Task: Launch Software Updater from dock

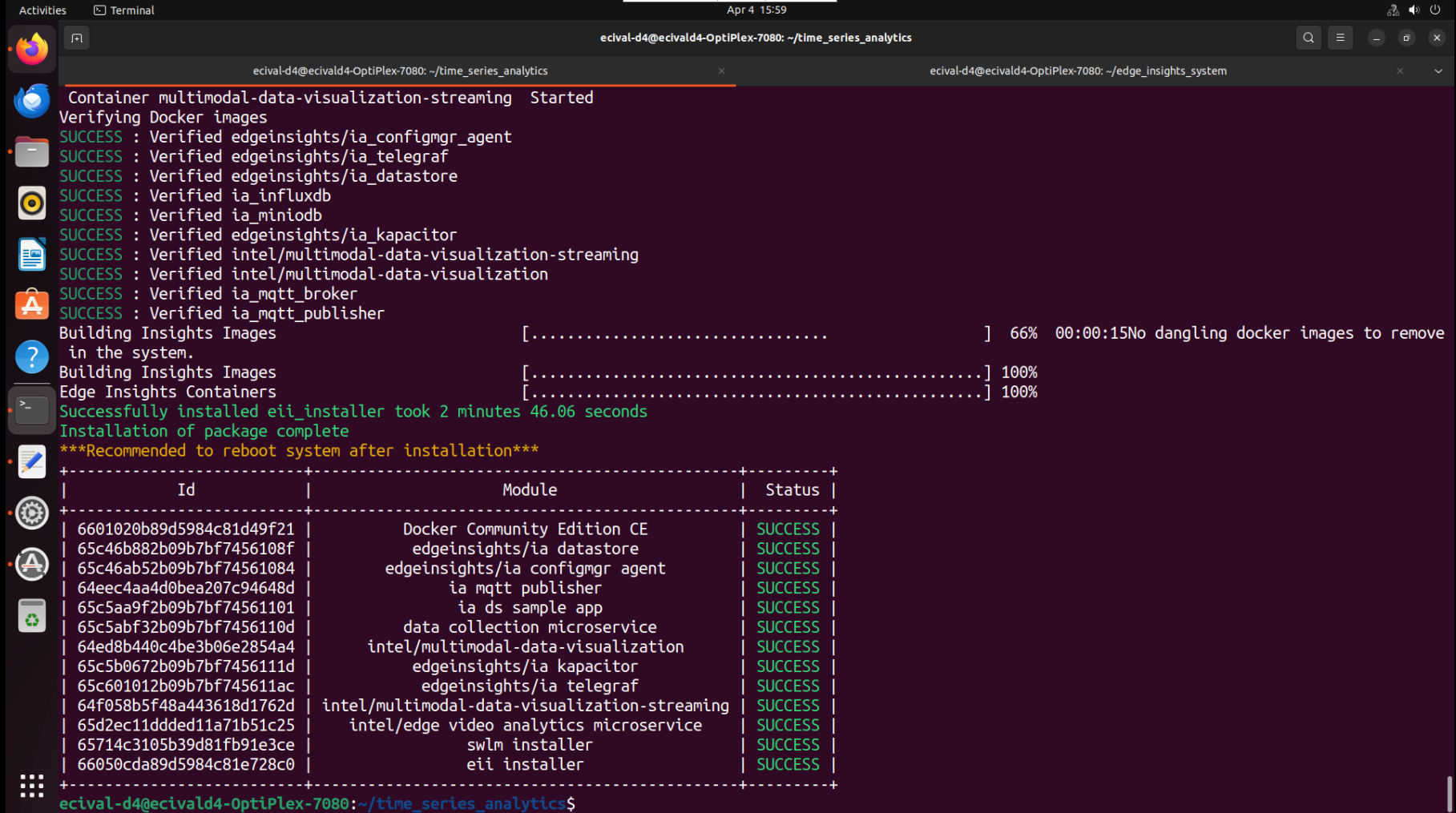Action: 32,565
